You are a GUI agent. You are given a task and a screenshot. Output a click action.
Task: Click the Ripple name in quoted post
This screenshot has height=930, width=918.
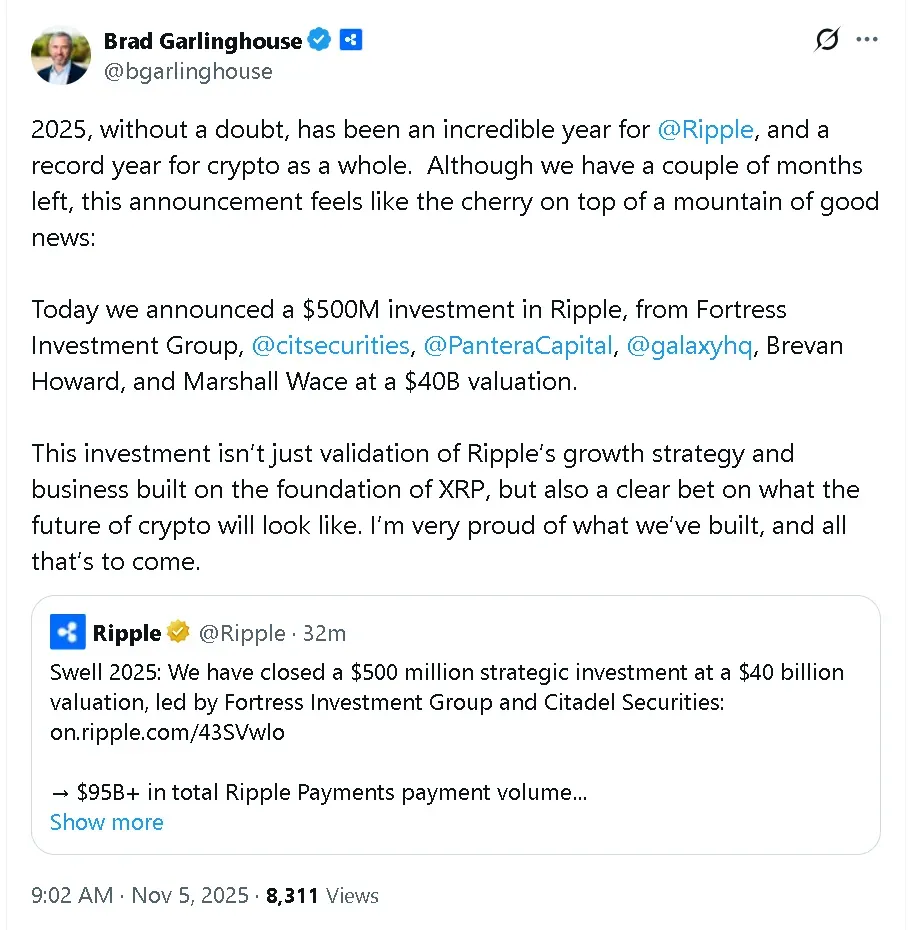[126, 633]
